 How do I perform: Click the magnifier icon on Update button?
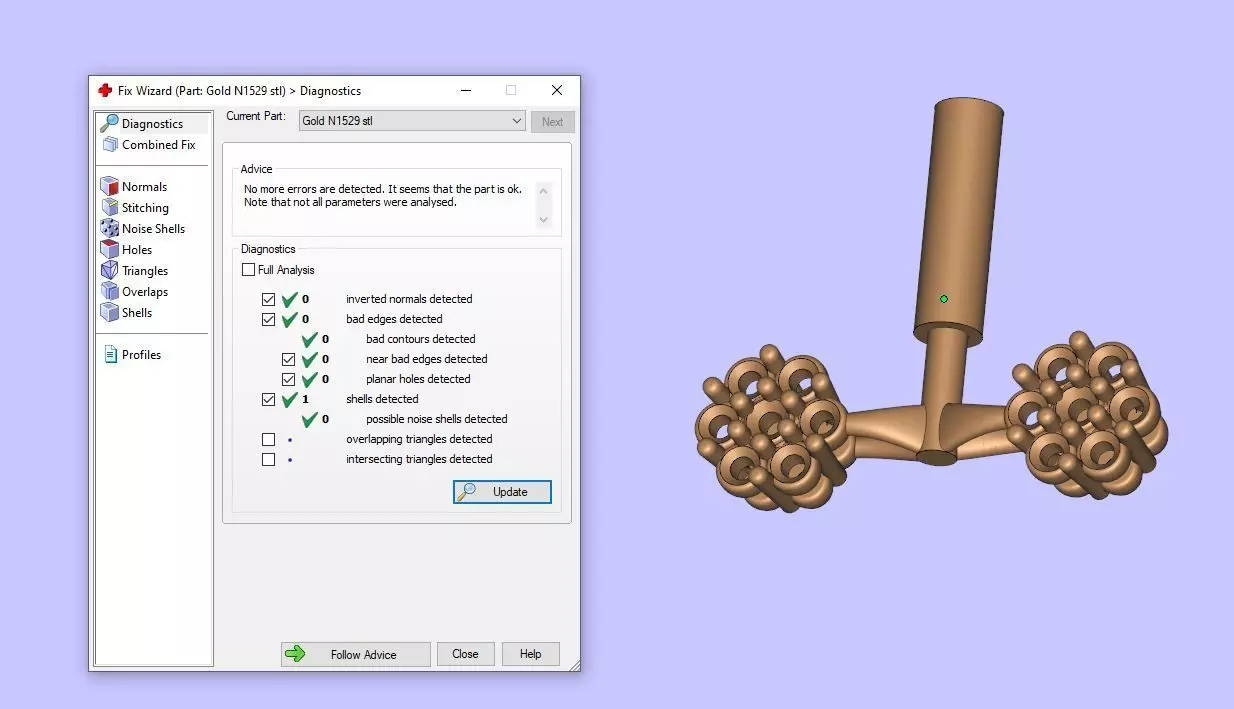pyautogui.click(x=466, y=492)
